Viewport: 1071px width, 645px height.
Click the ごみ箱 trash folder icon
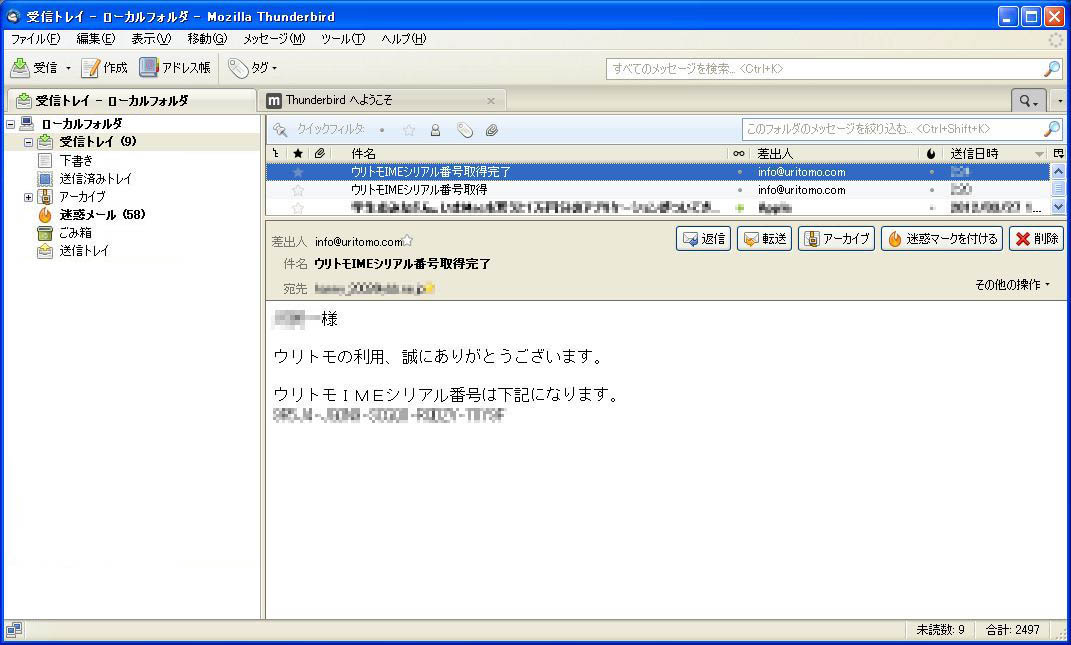45,233
